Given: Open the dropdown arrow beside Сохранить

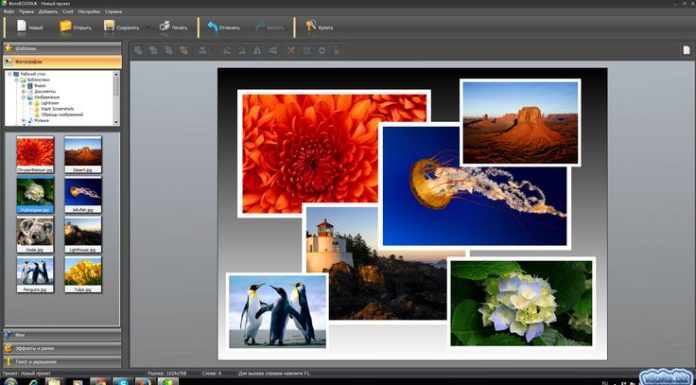Looking at the screenshot, I should click(147, 28).
